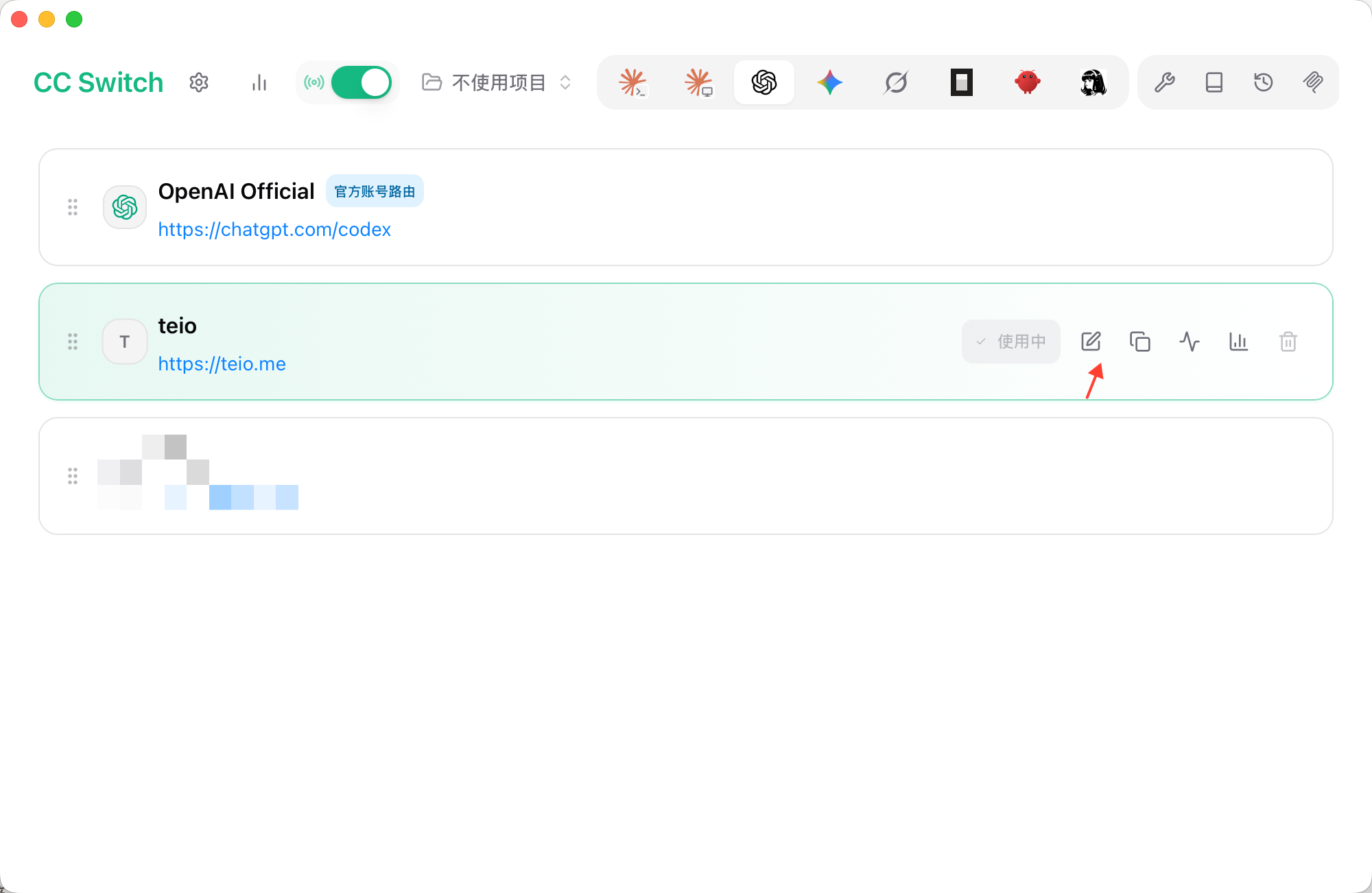This screenshot has width=1372, height=893.
Task: View teio usage bar chart icon
Action: [1239, 342]
